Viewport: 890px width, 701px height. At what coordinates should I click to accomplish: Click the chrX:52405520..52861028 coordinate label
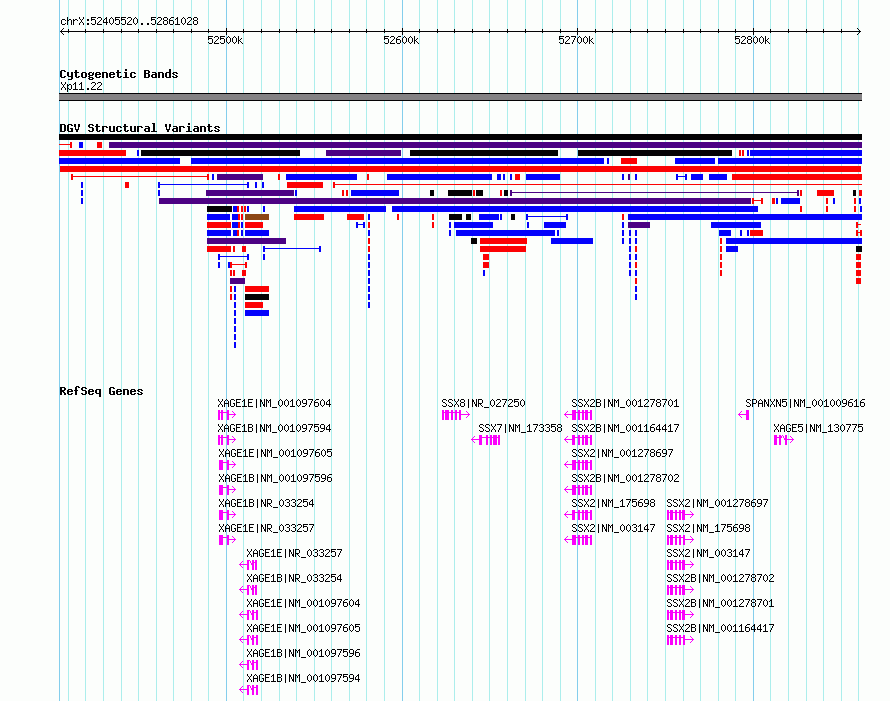129,22
